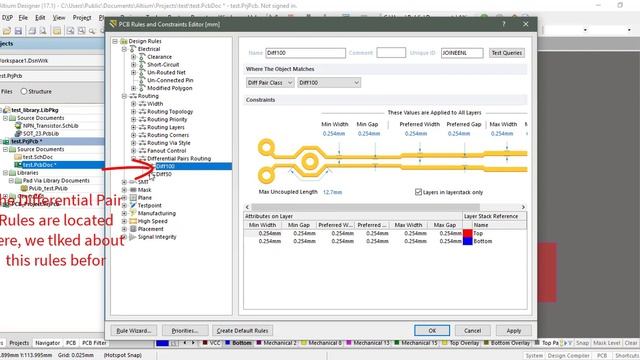
Task: Collapse the Design Rules root node
Action: 115,41
